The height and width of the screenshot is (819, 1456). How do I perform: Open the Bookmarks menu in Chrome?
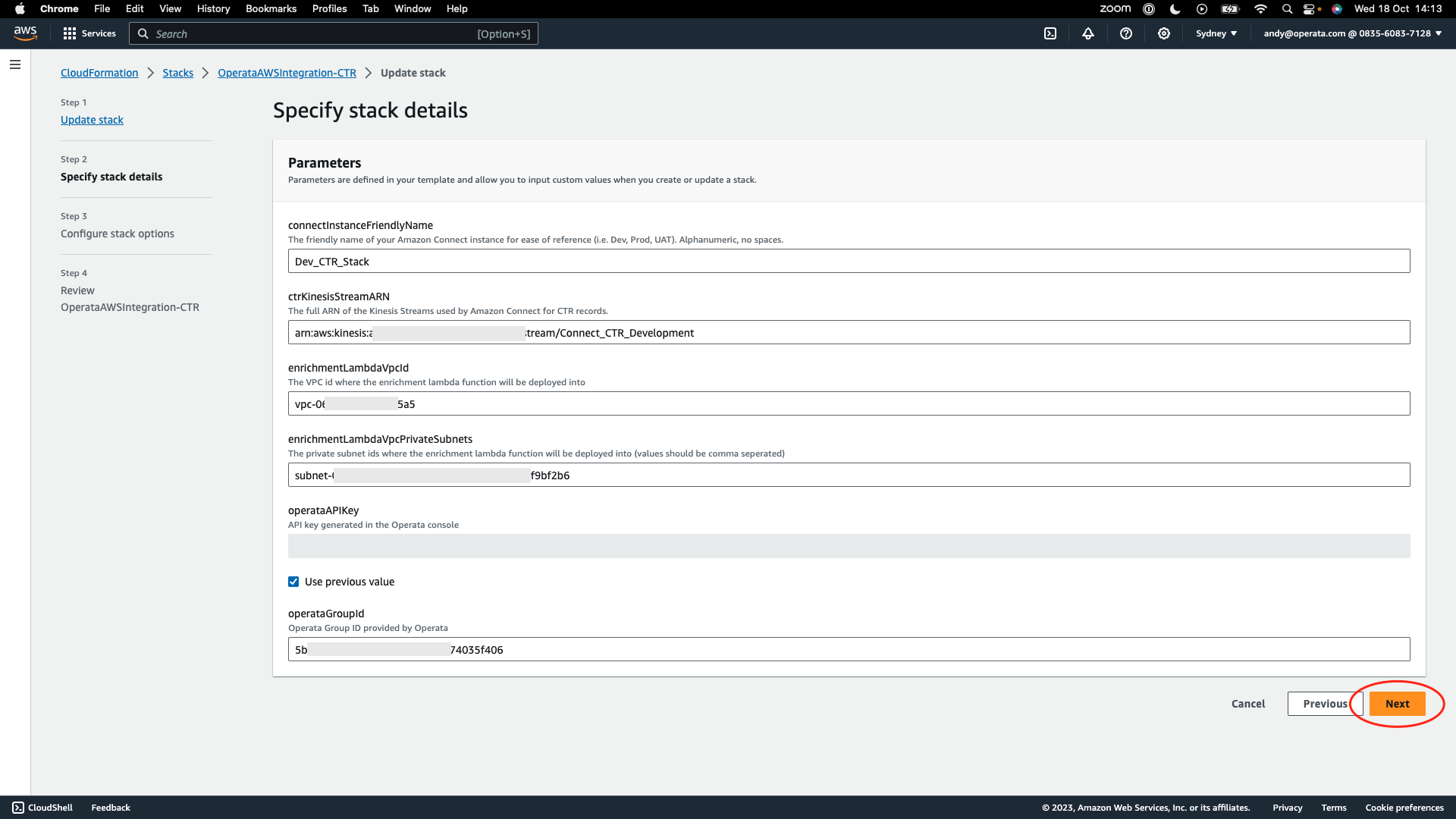[x=271, y=9]
